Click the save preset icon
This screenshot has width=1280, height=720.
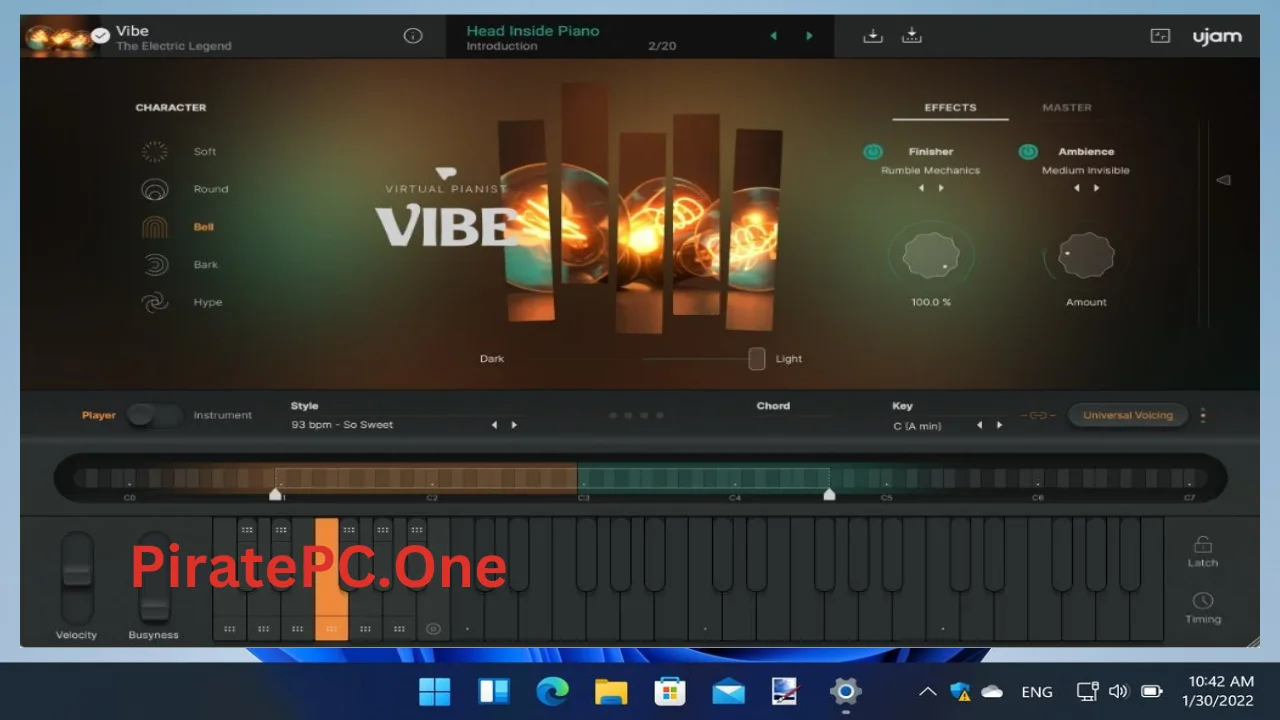pos(873,36)
